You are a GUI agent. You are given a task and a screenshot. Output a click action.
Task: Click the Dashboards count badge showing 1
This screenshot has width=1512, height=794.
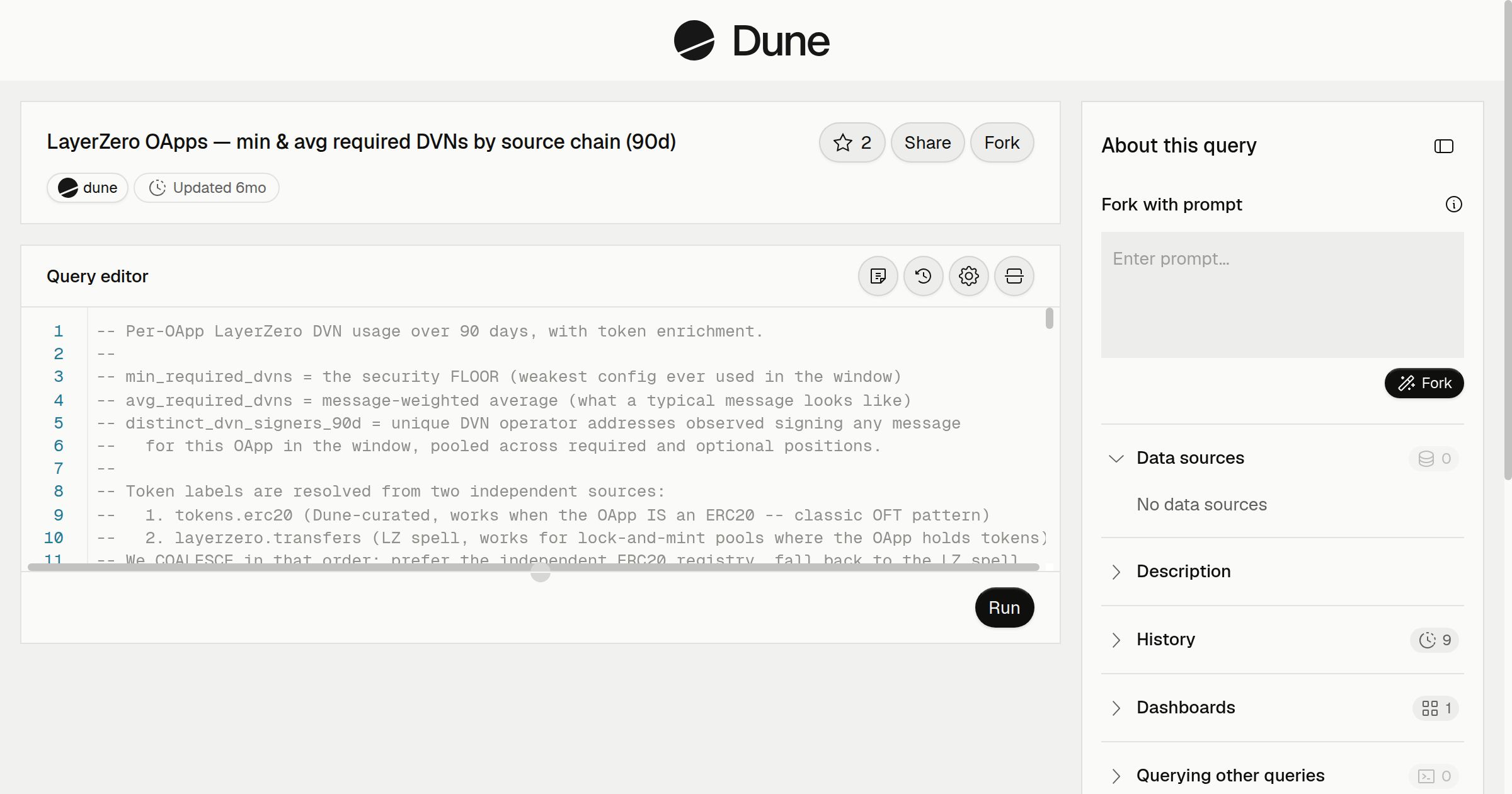pyautogui.click(x=1436, y=708)
